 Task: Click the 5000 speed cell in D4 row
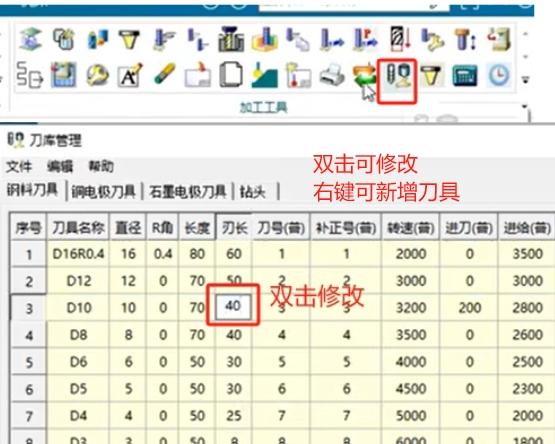(411, 416)
